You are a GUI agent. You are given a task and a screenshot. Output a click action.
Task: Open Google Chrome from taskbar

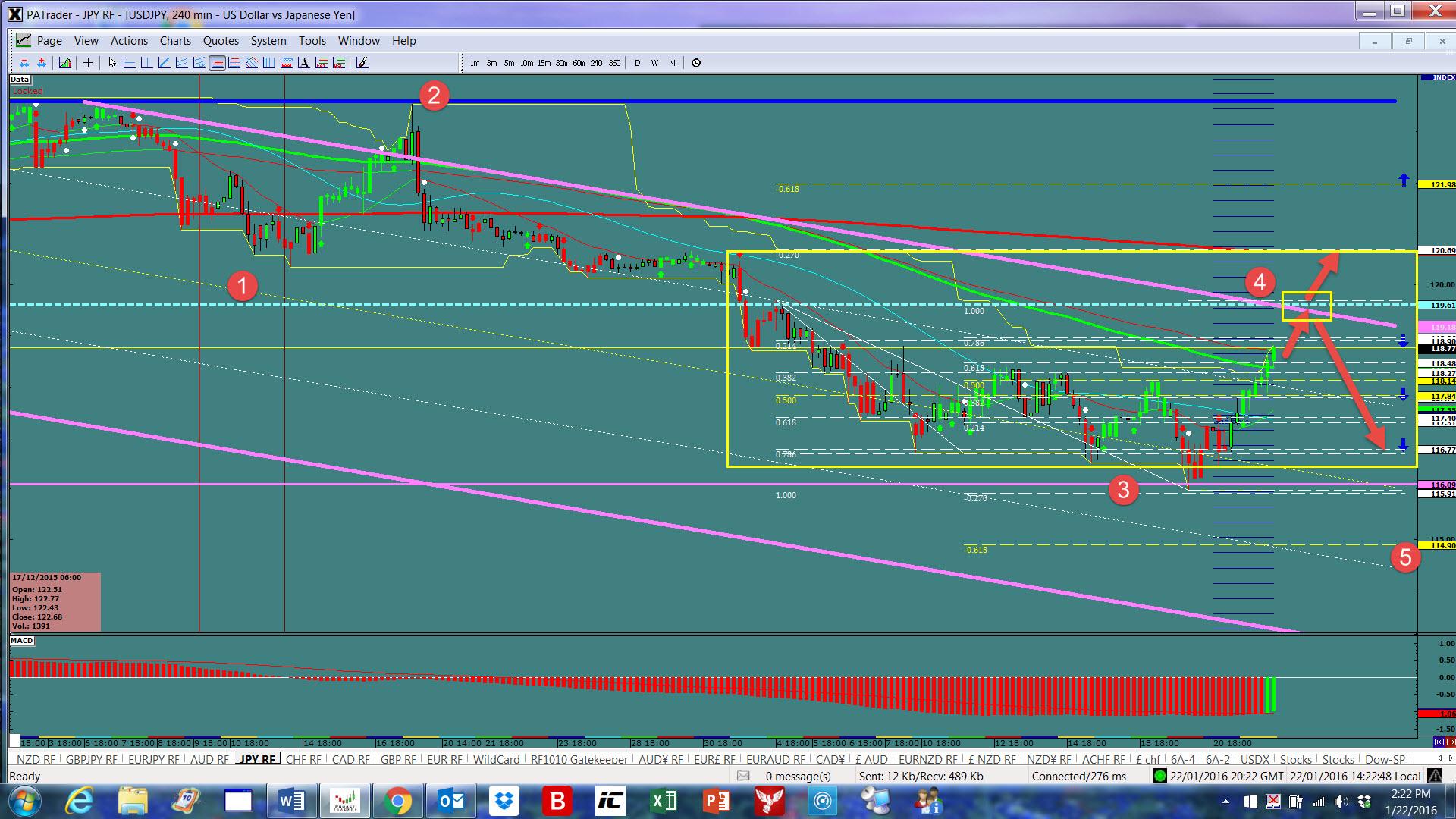click(x=397, y=801)
